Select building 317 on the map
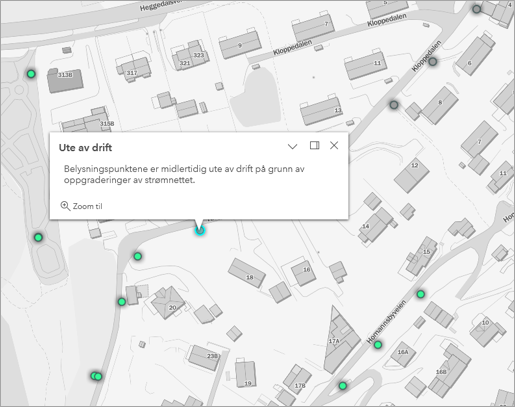Image resolution: width=515 pixels, height=407 pixels. [134, 69]
